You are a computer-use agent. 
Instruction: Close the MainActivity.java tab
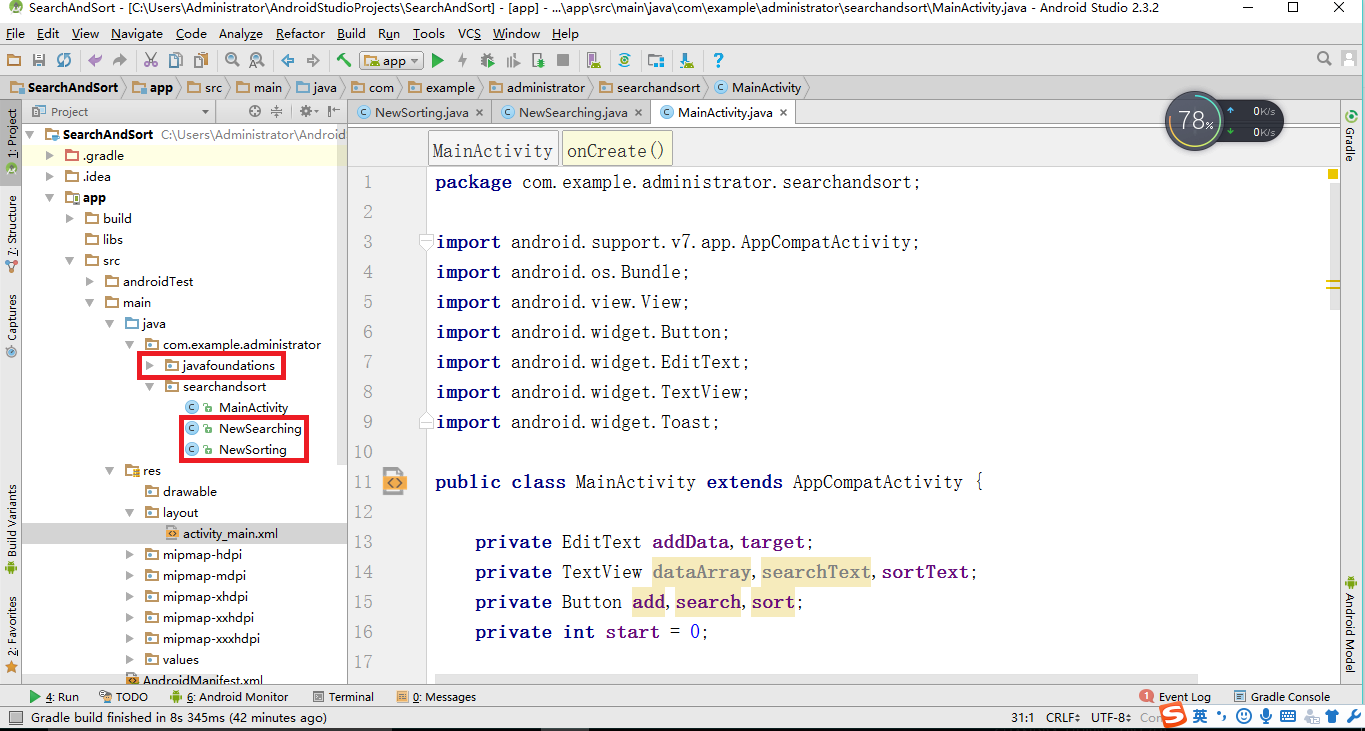(x=784, y=113)
